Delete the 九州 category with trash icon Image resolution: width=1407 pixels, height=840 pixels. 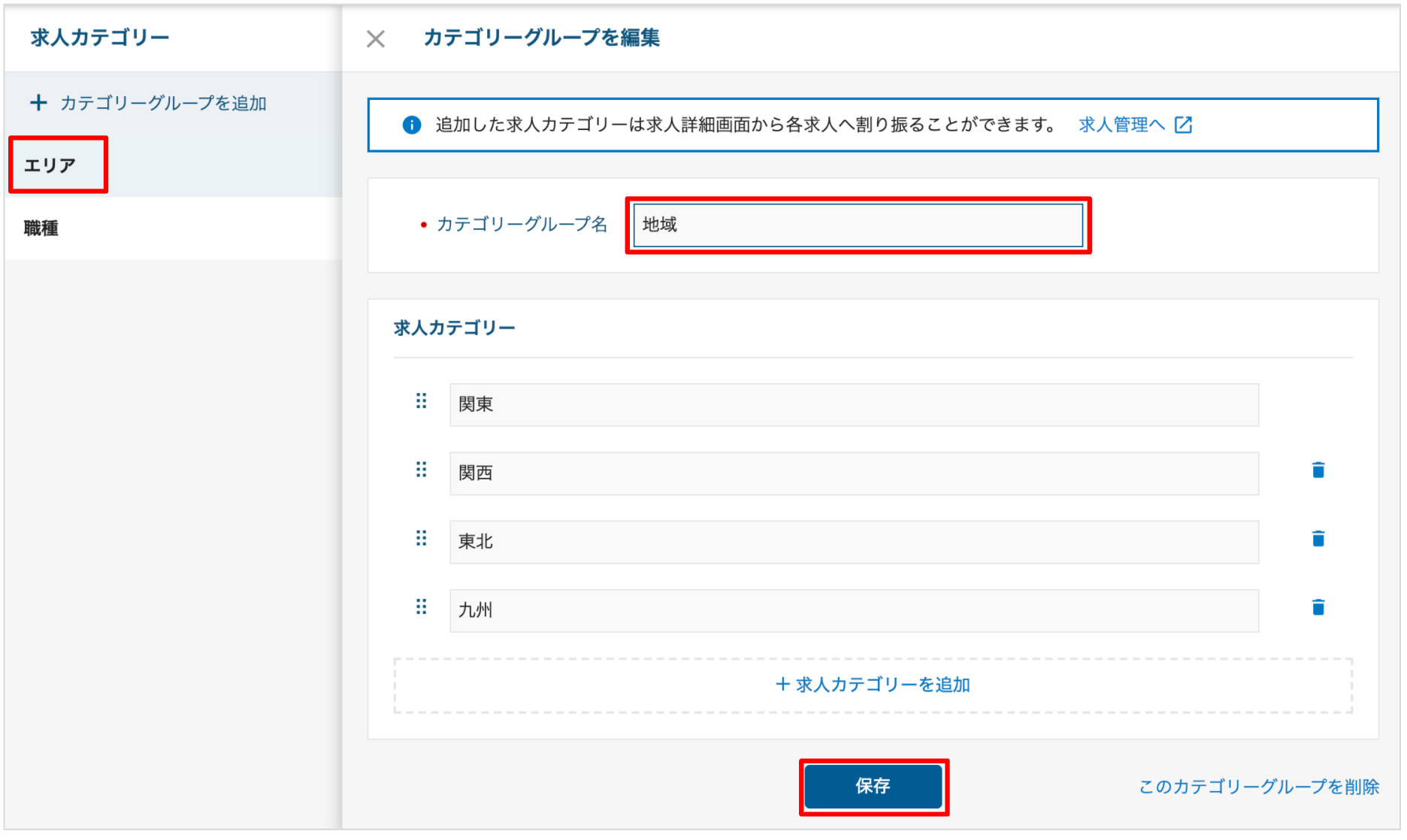(x=1318, y=607)
